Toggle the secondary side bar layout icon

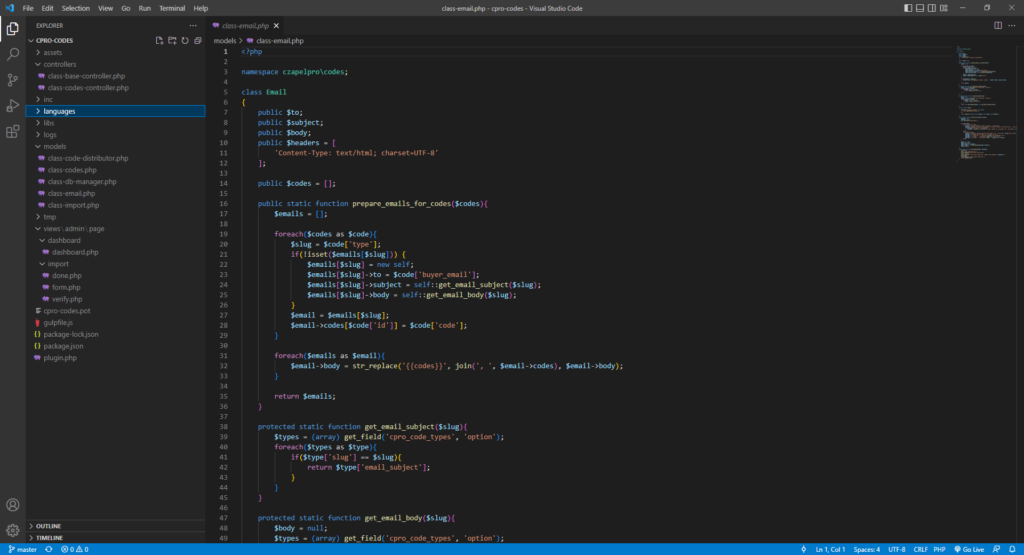(932, 8)
